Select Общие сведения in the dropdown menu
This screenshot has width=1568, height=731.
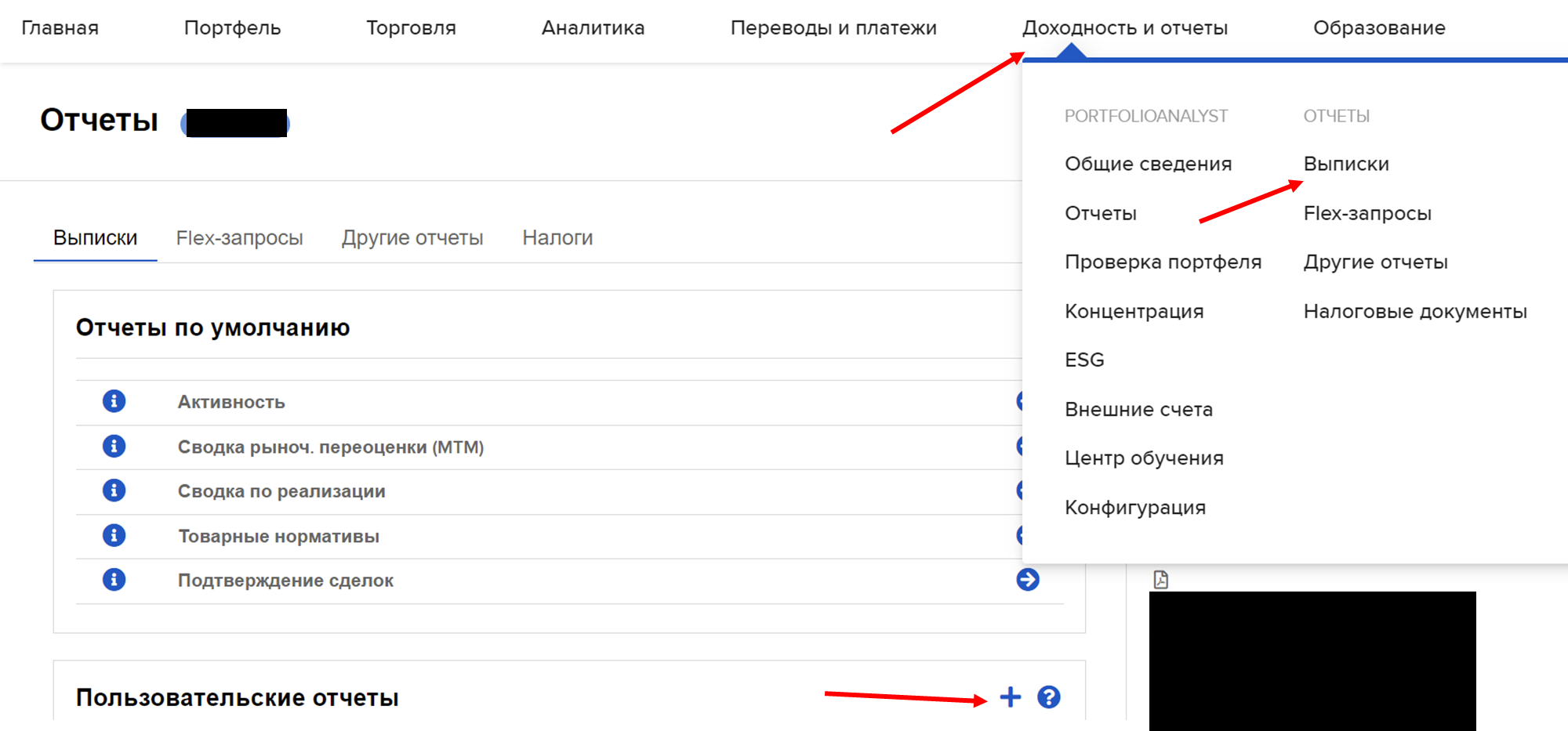(x=1148, y=164)
